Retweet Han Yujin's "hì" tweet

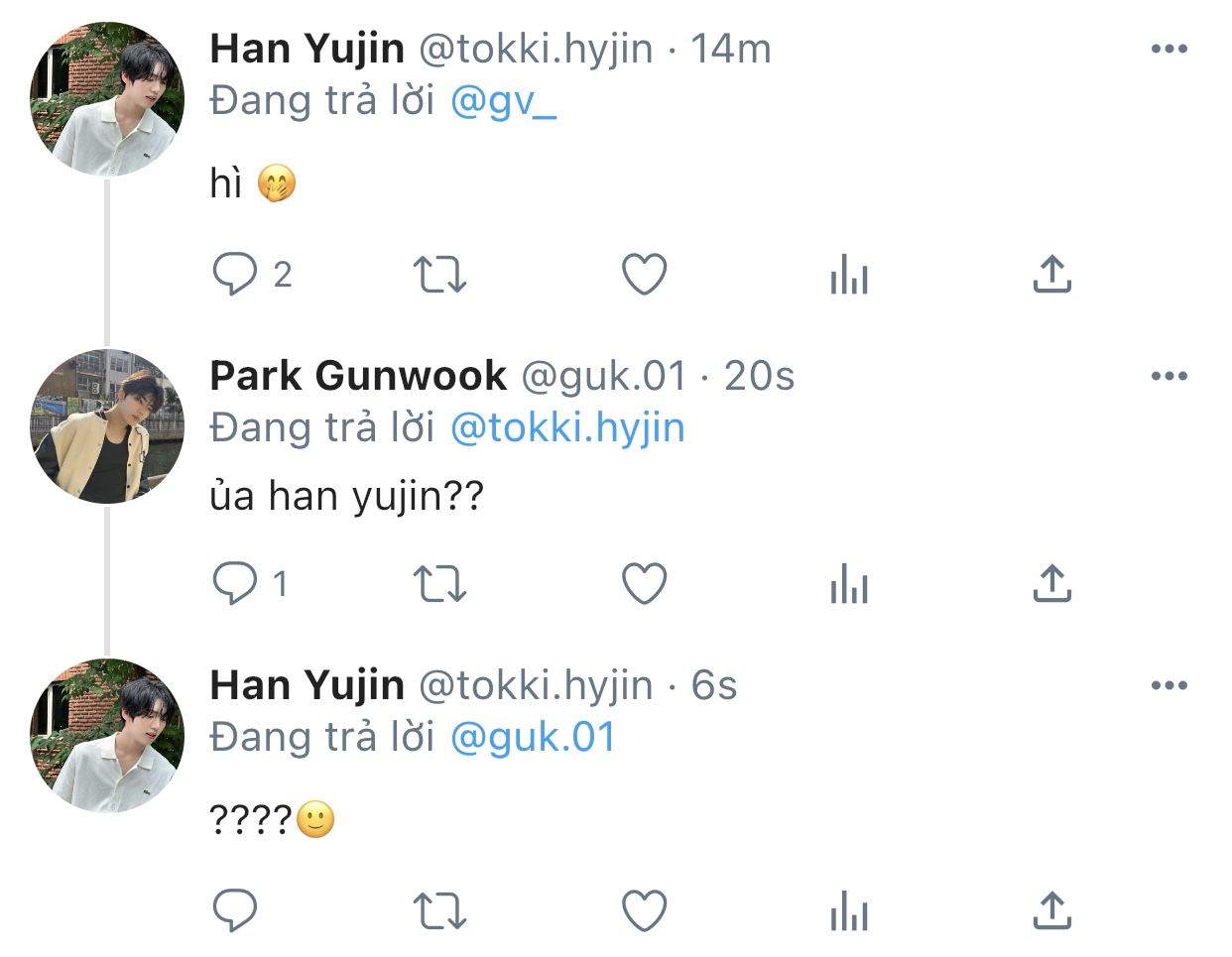tap(439, 275)
